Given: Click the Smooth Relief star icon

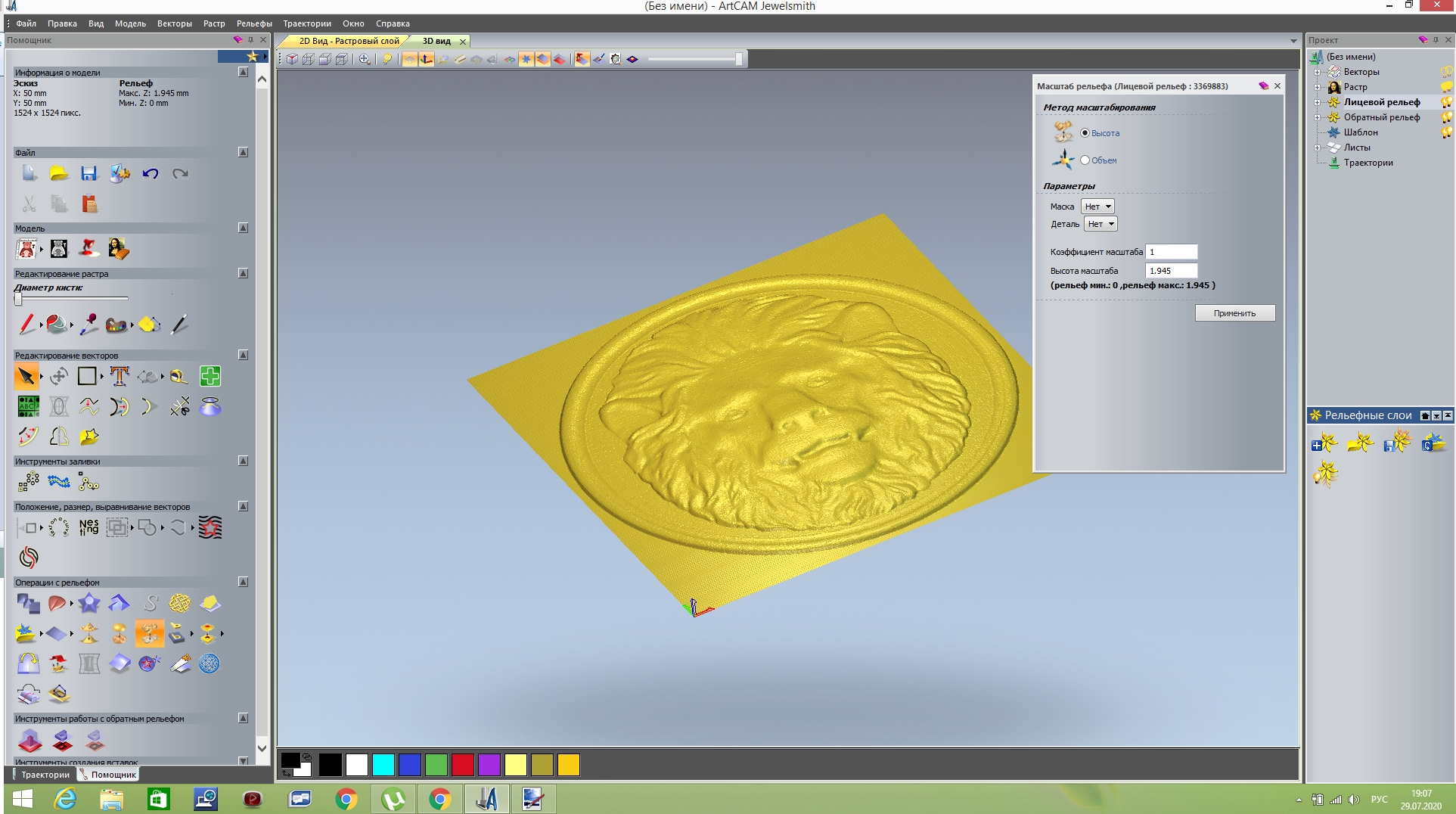Looking at the screenshot, I should tap(88, 603).
